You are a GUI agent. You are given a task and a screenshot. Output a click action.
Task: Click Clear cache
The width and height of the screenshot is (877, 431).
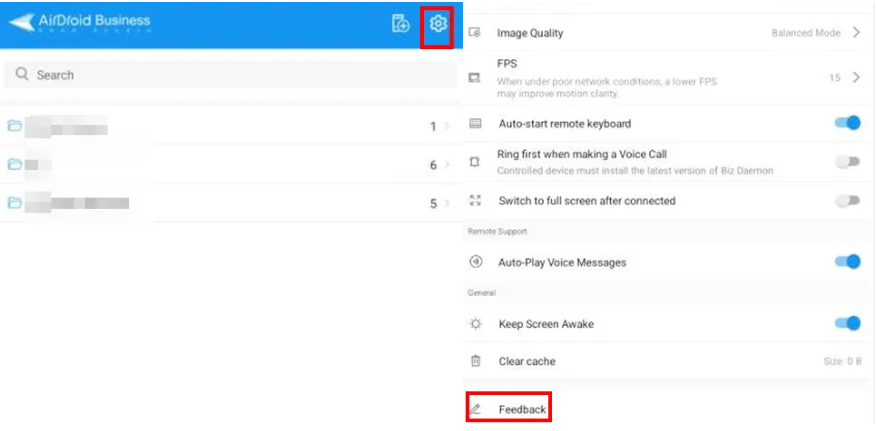tap(666, 361)
